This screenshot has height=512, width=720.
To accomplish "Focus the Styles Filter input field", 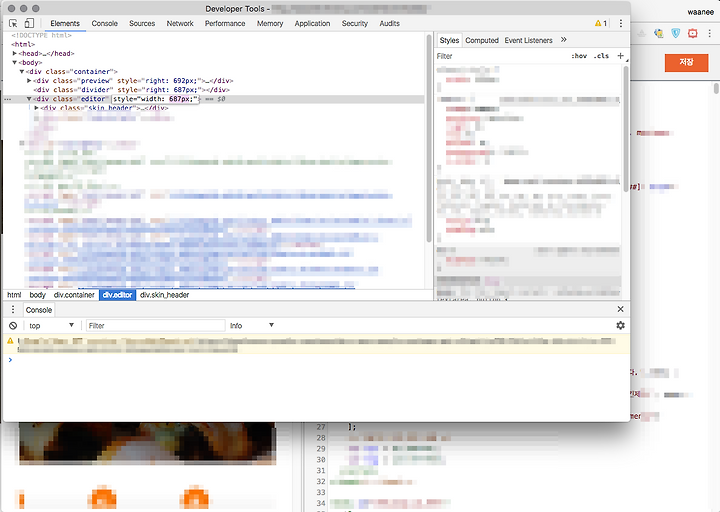I will tap(501, 56).
